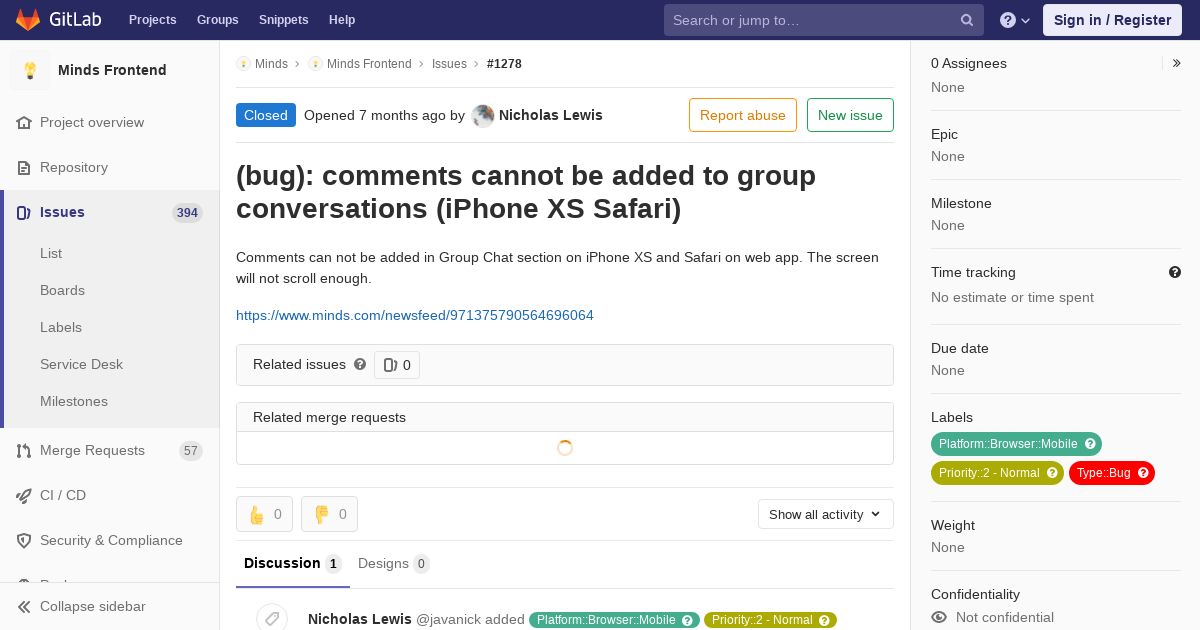Image resolution: width=1200 pixels, height=630 pixels.
Task: Click the issue title heading text
Action: coord(526,192)
